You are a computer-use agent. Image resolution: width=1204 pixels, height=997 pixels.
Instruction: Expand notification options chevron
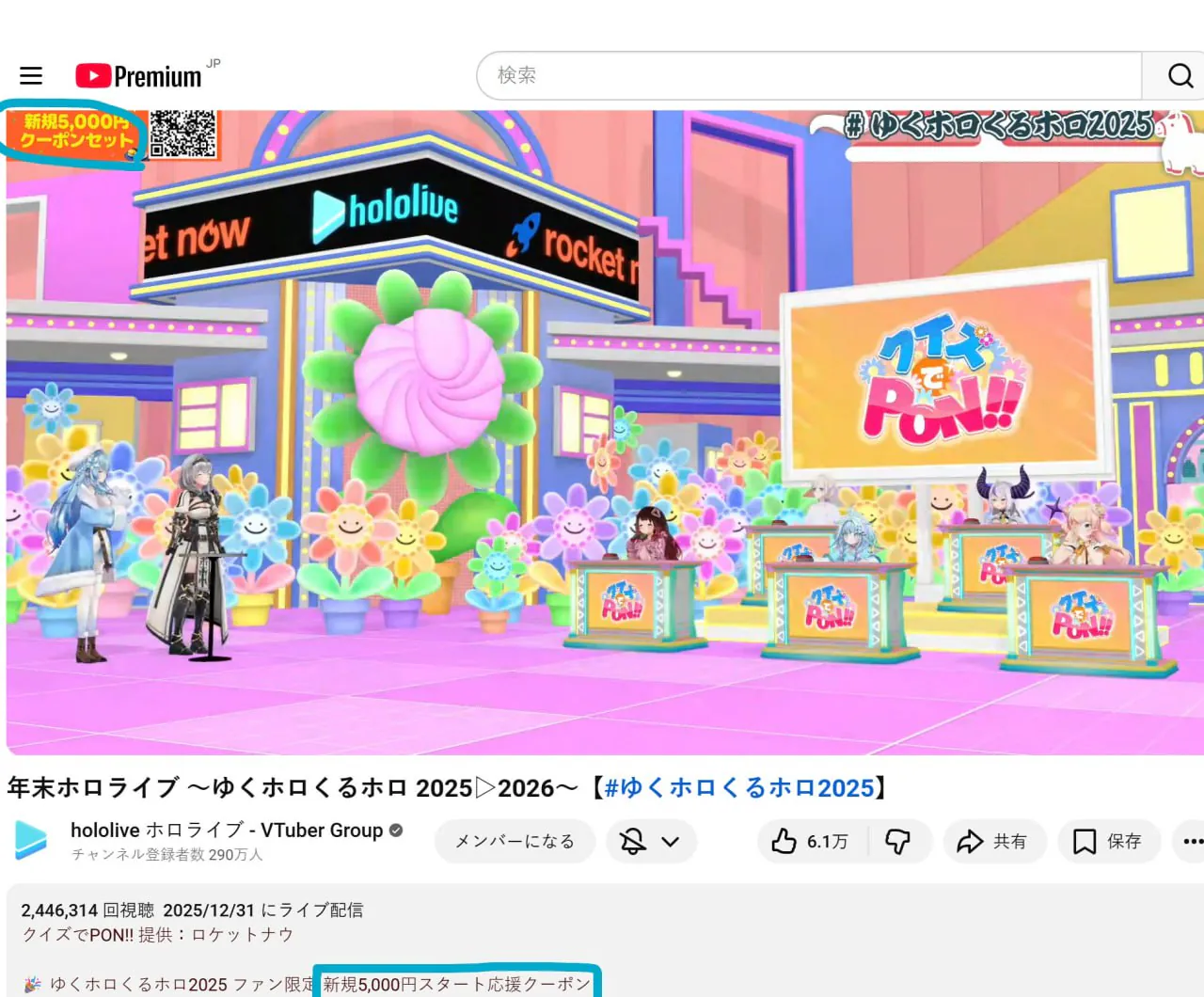point(671,841)
